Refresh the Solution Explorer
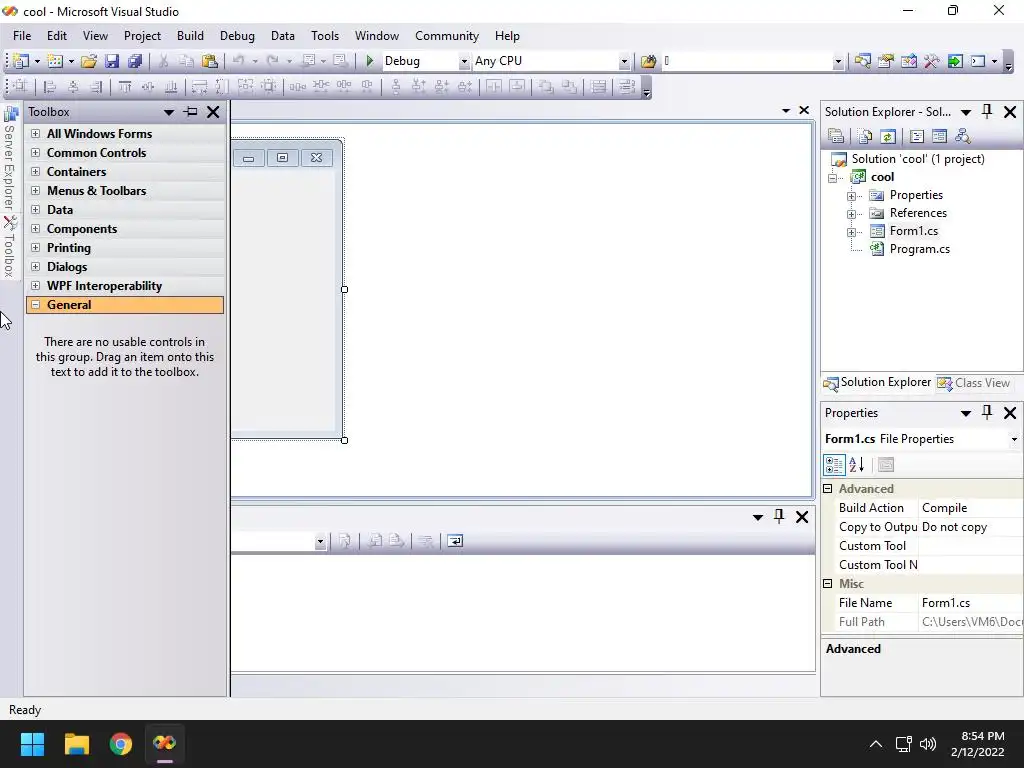 tap(888, 136)
